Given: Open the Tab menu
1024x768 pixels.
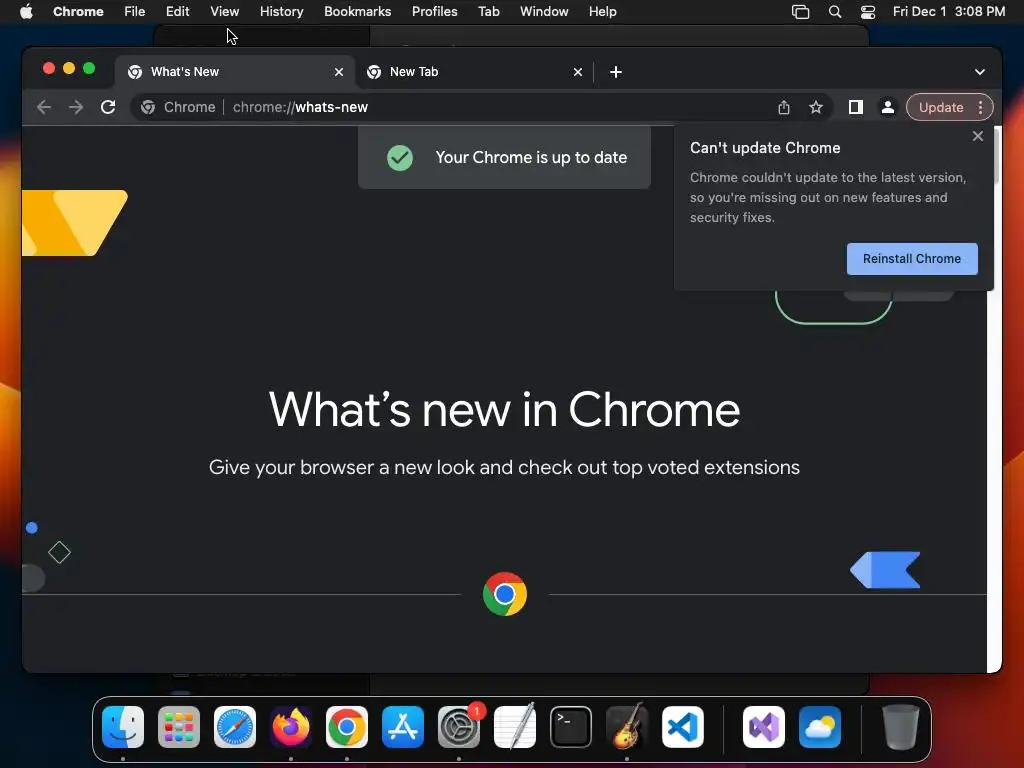Looking at the screenshot, I should point(488,12).
